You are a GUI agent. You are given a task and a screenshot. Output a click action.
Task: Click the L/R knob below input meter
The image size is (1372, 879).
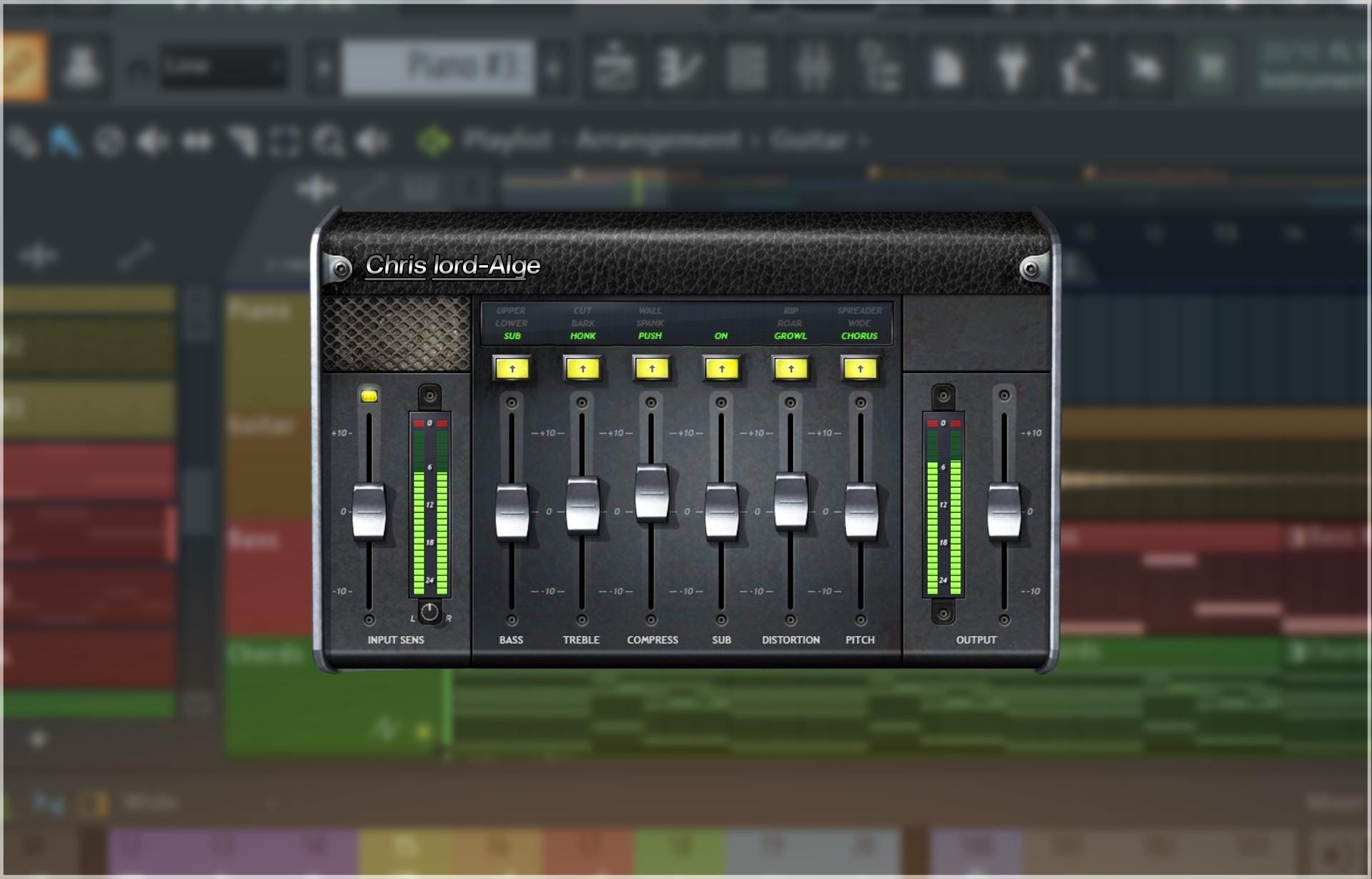(429, 612)
